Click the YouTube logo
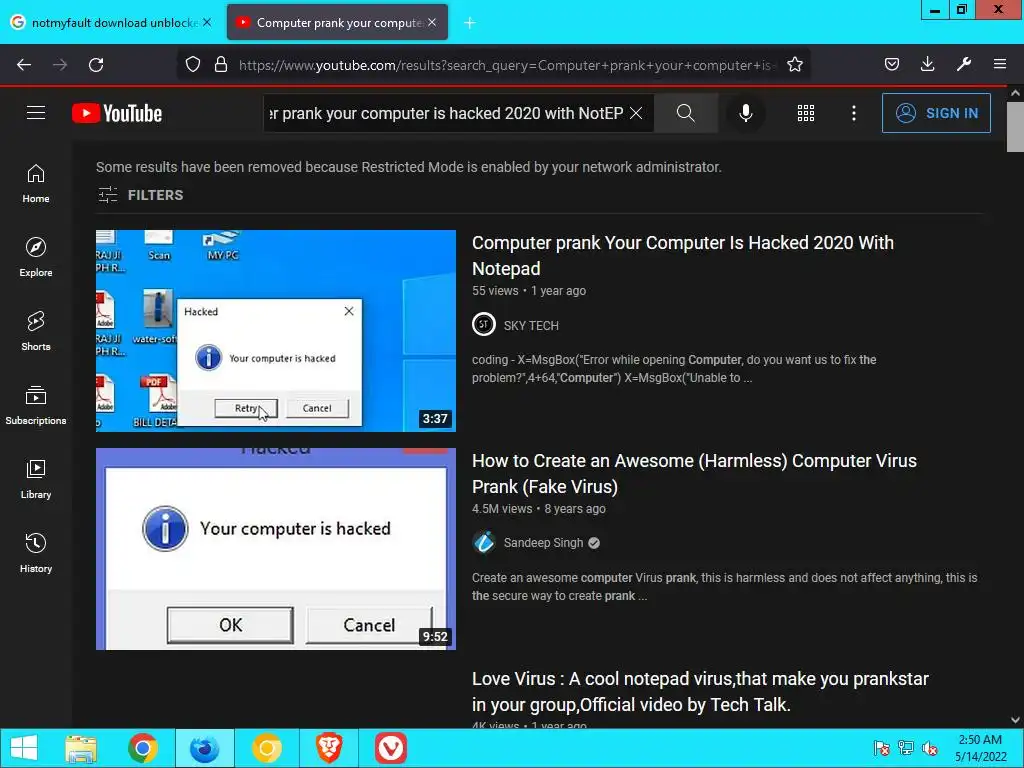This screenshot has width=1024, height=768. click(x=117, y=113)
